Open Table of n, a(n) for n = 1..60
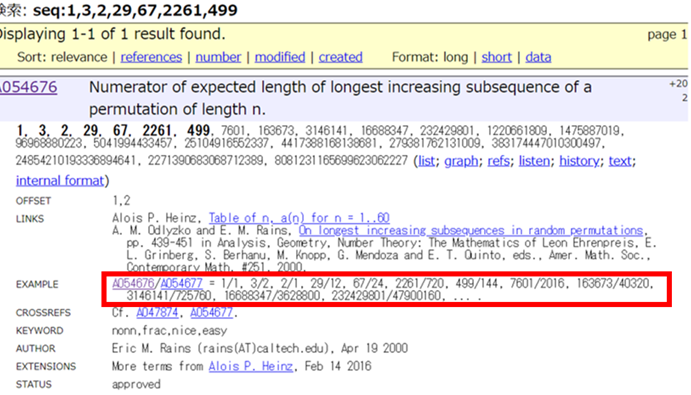The image size is (691, 395). (x=299, y=218)
